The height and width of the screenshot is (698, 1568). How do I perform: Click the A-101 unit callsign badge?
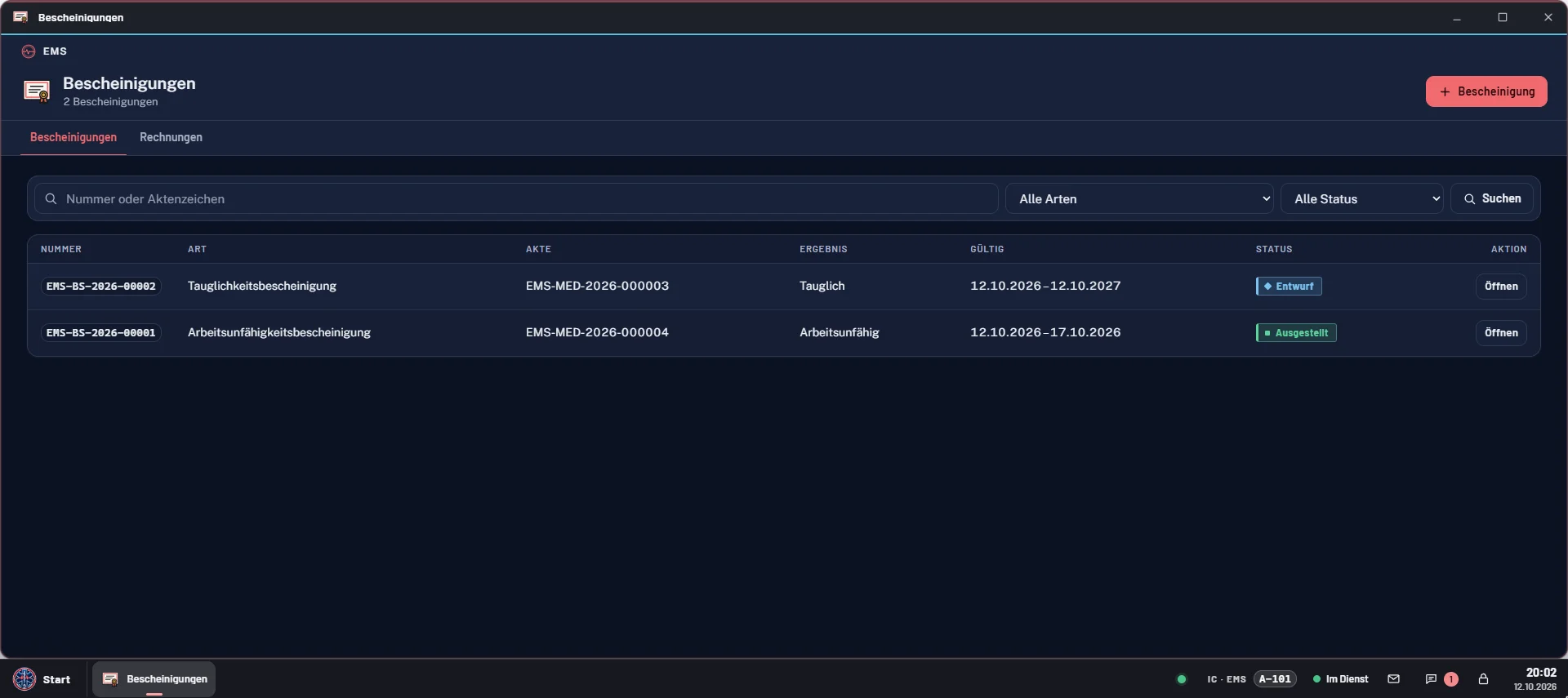click(x=1275, y=679)
